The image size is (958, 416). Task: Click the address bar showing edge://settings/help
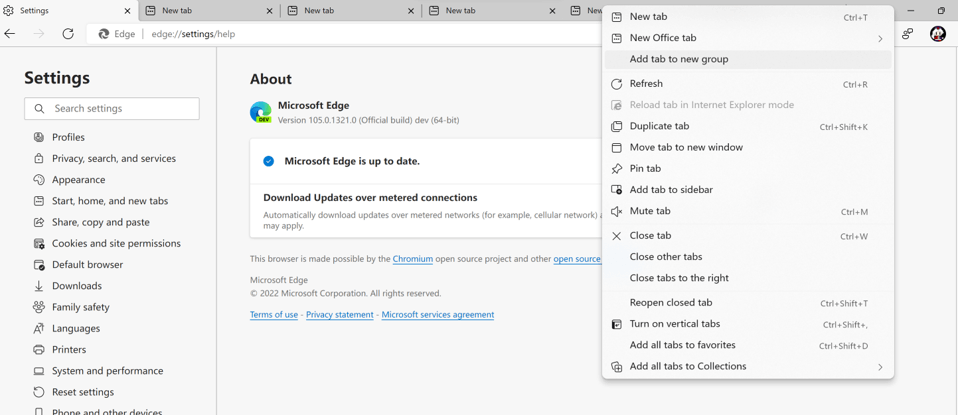pos(350,34)
